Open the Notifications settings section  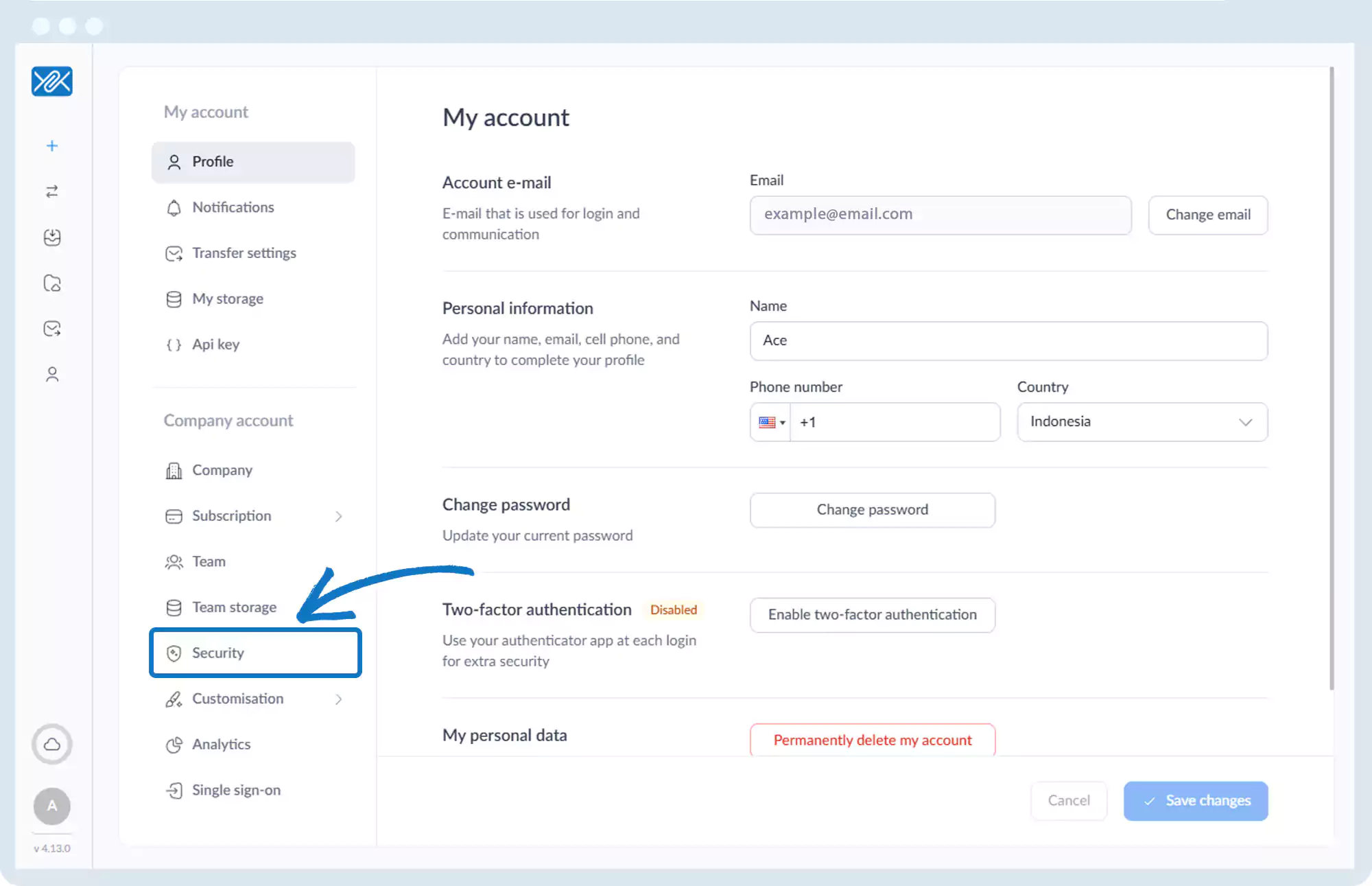(233, 207)
